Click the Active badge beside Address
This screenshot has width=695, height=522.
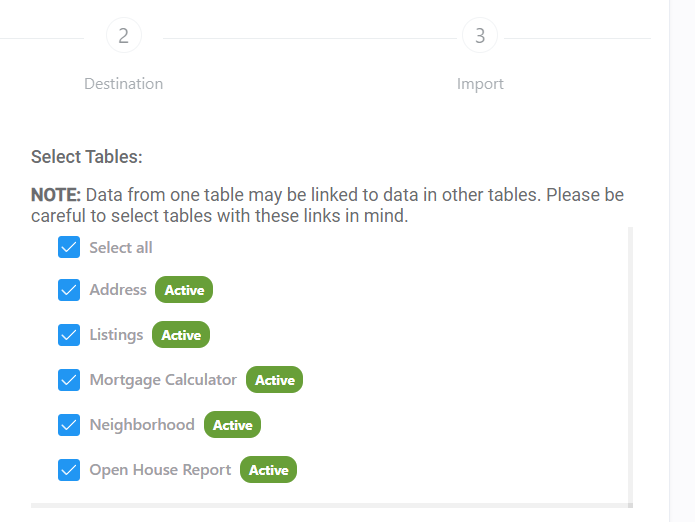tap(184, 290)
